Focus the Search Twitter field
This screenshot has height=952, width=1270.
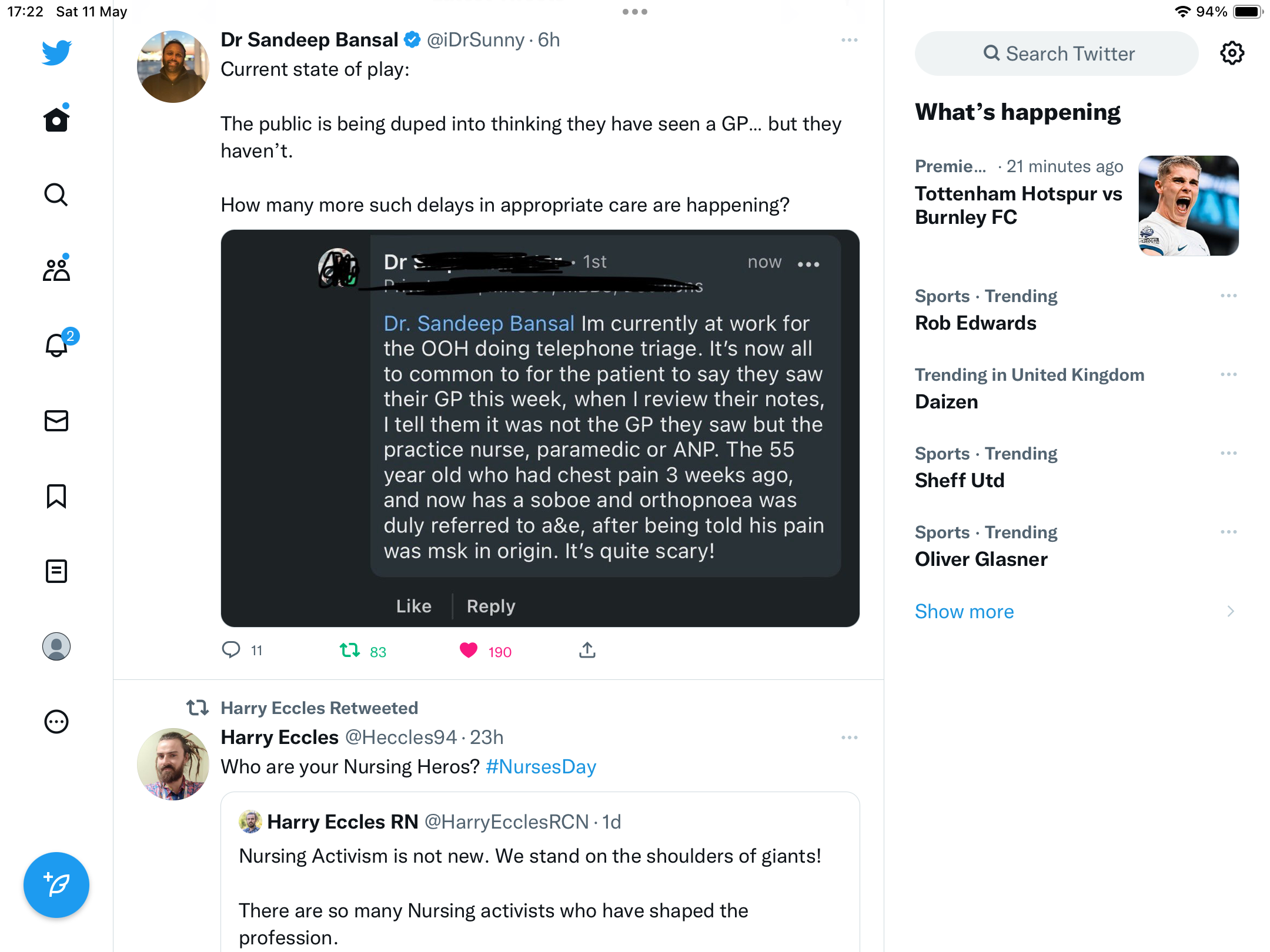pyautogui.click(x=1057, y=53)
